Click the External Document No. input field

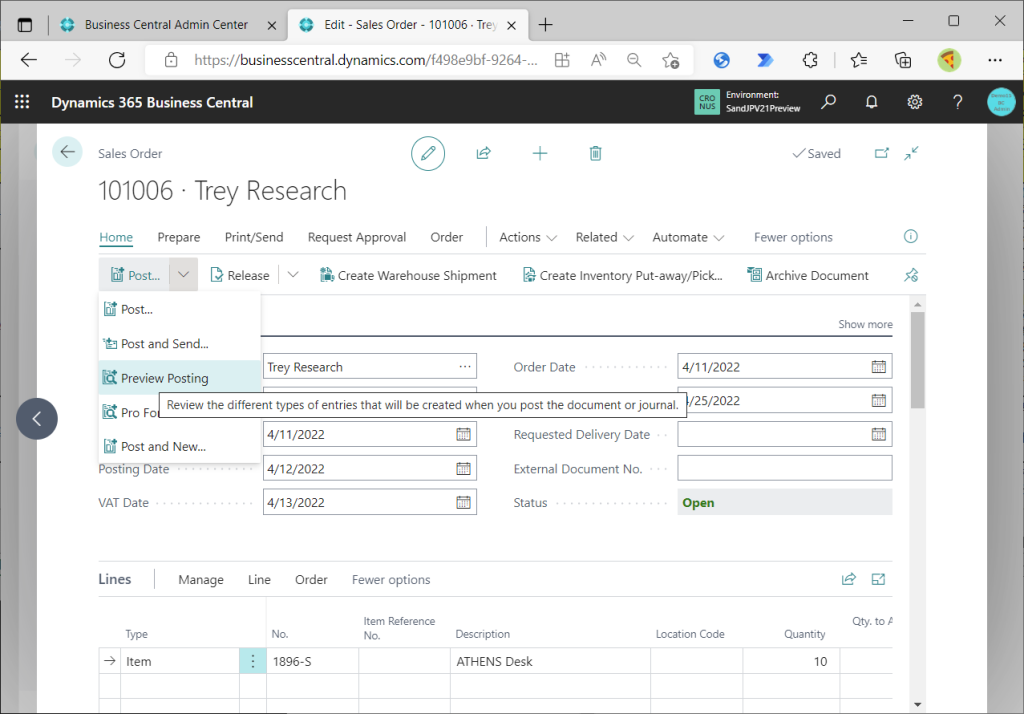tap(784, 468)
